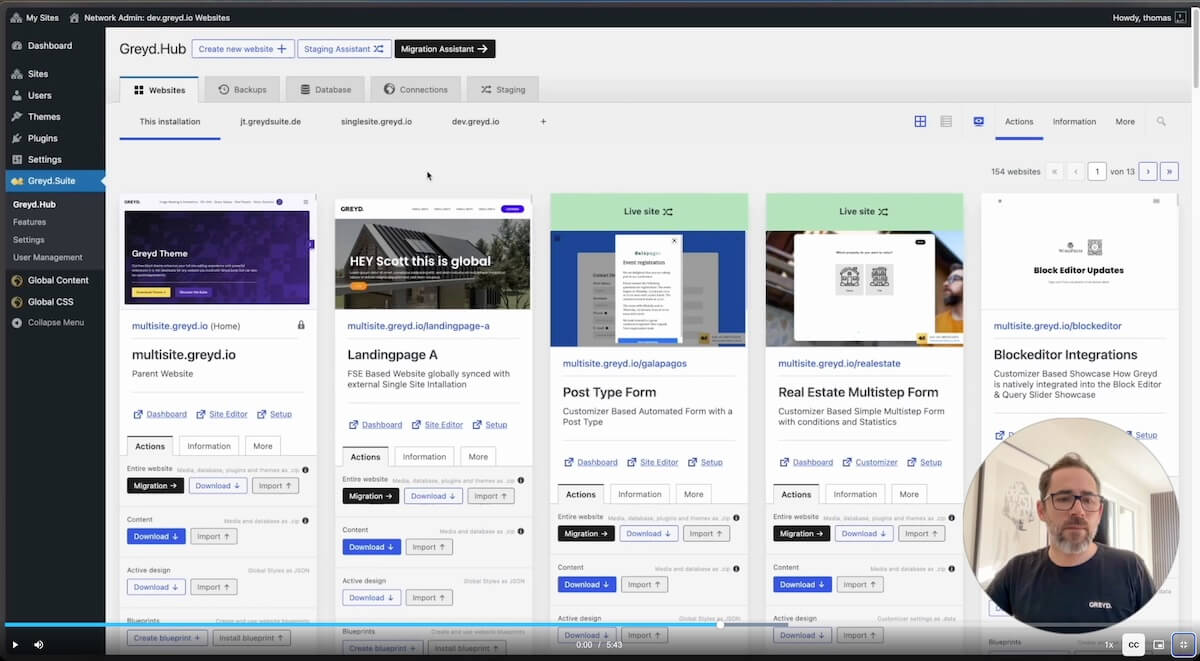
Task: Toggle closed captions CC button
Action: [x=1133, y=645]
